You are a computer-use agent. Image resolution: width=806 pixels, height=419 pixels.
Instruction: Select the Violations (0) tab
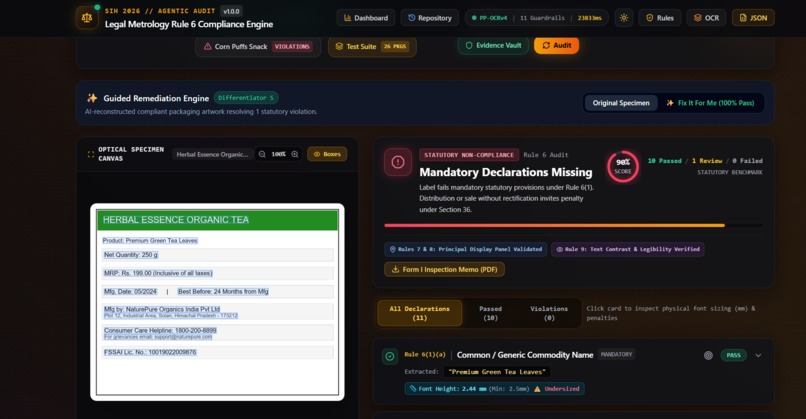549,313
